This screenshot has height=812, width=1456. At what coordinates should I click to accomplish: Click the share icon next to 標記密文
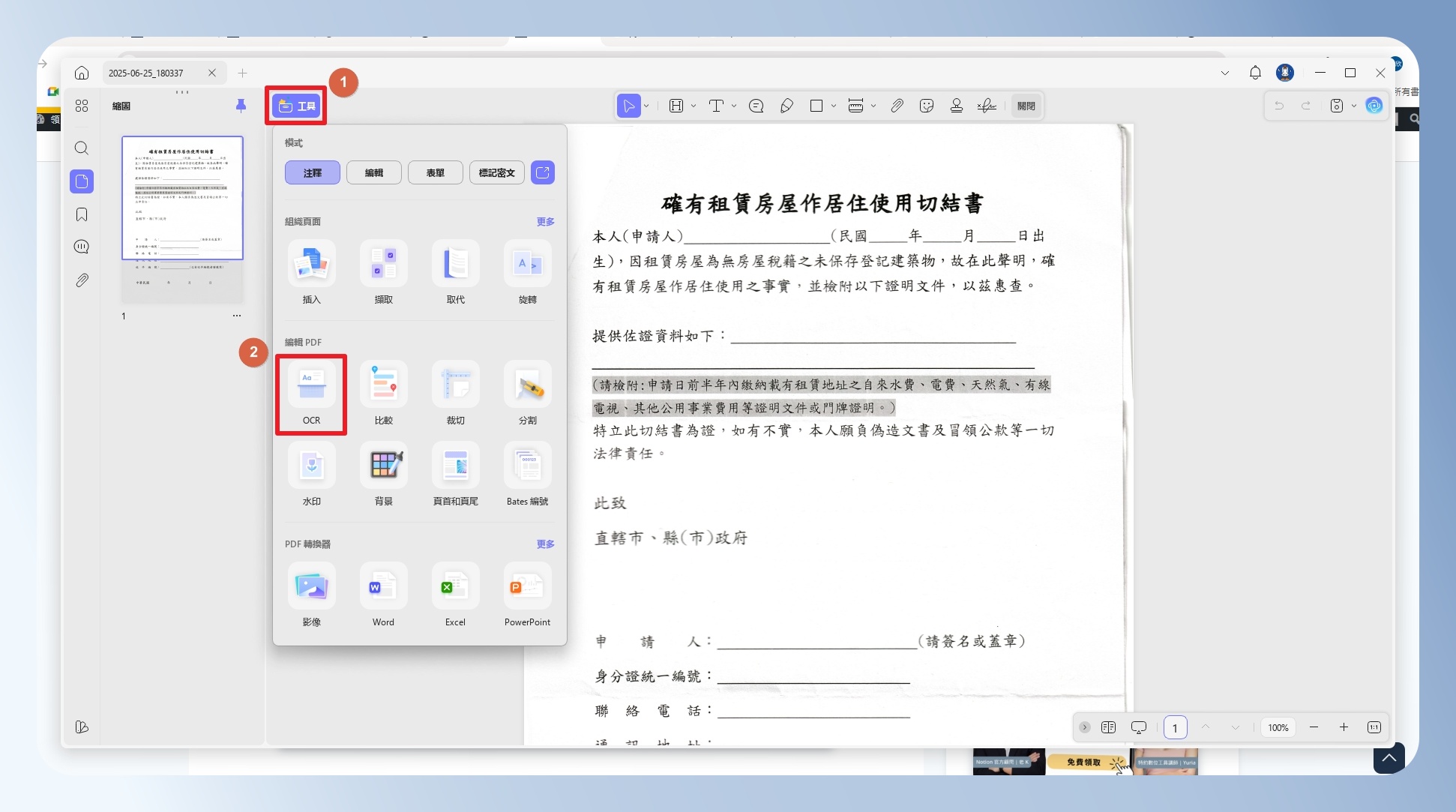point(543,172)
